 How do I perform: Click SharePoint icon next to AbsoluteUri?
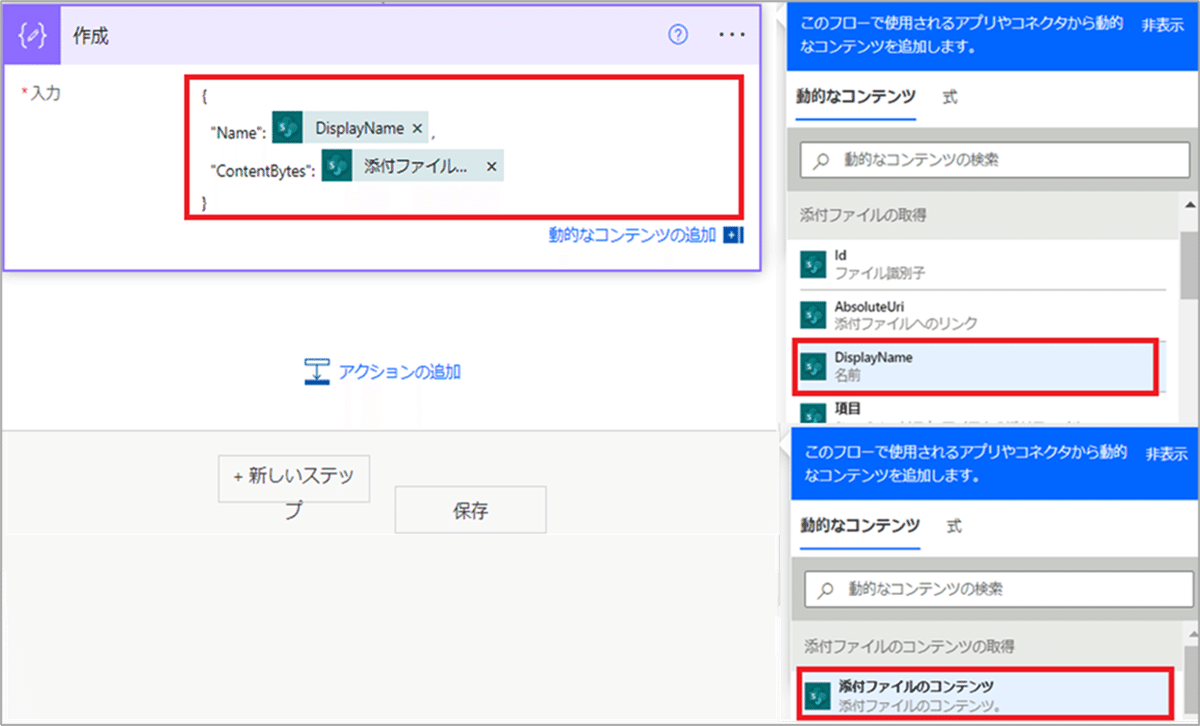click(x=813, y=315)
